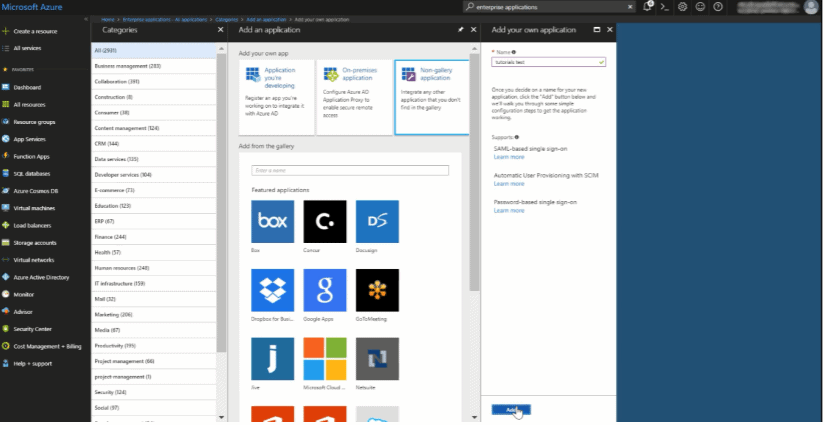Screen dimensions: 825x425
Task: Click the Add an application breadcrumb
Action: (266, 19)
